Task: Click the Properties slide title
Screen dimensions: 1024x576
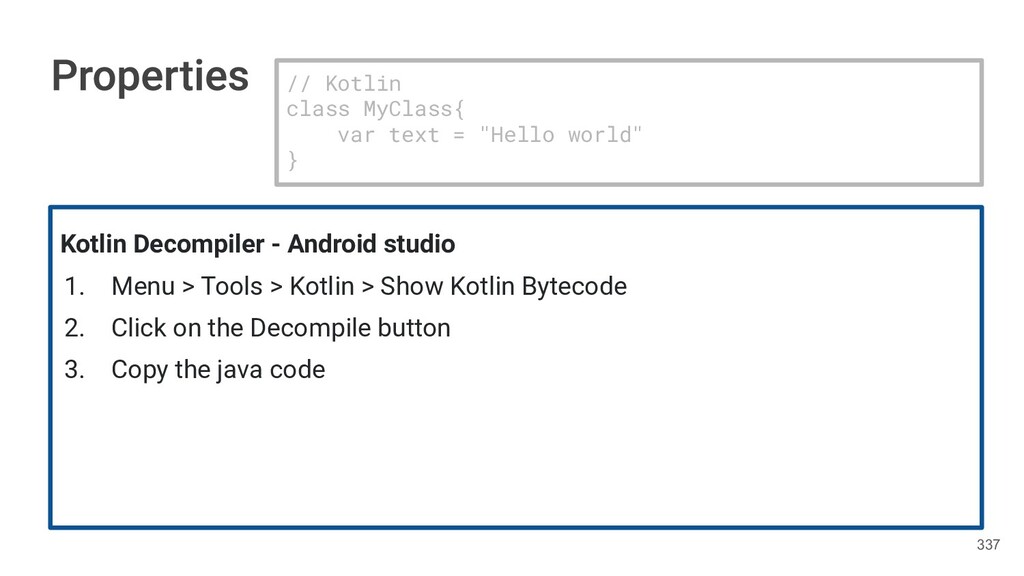Action: (x=150, y=76)
